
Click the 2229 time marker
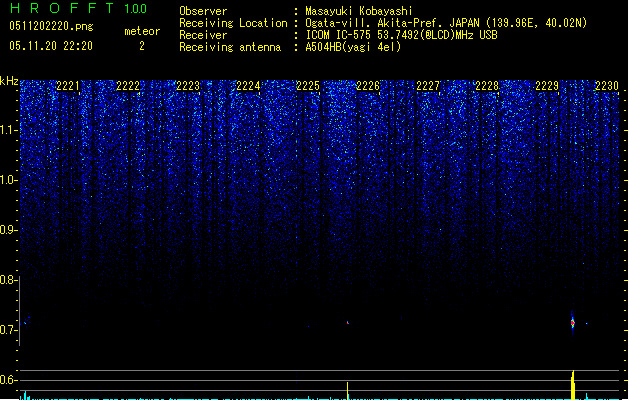pyautogui.click(x=547, y=86)
